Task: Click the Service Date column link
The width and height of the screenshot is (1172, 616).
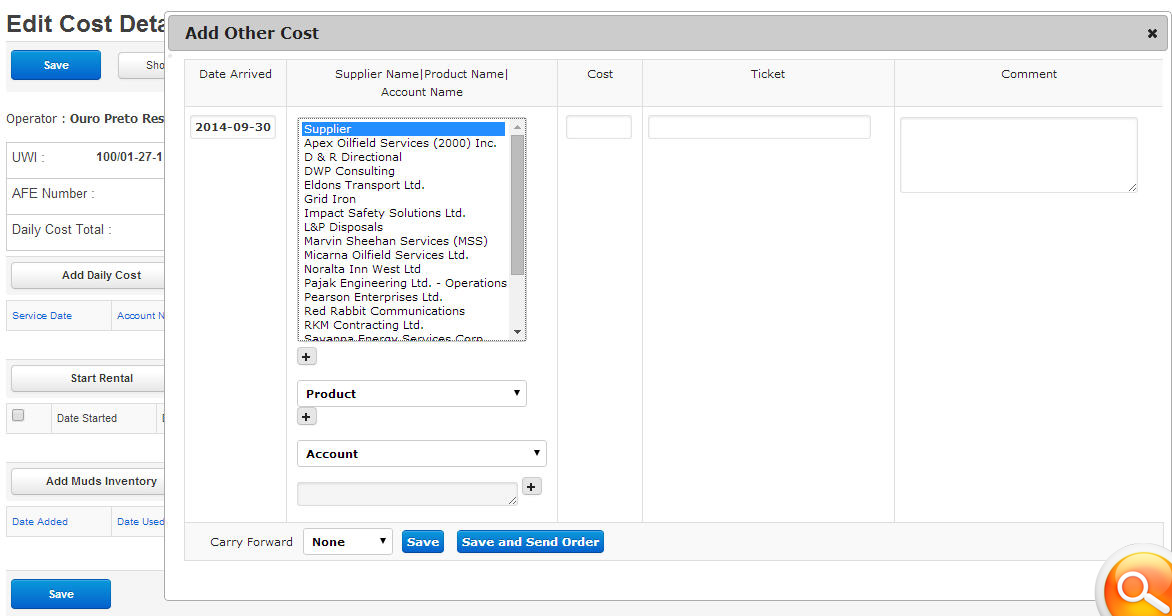Action: coord(42,315)
